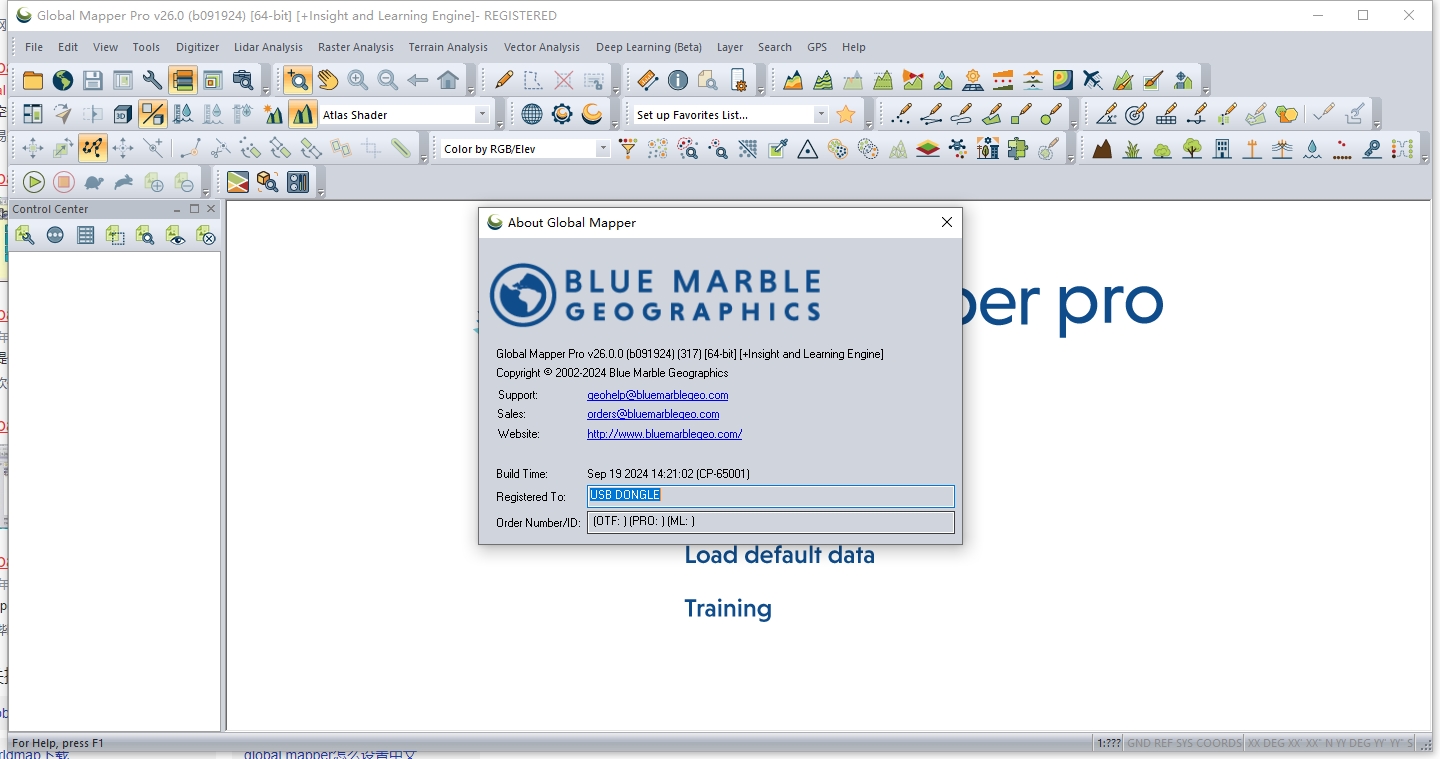Select the range ring target tool

[x=1136, y=115]
